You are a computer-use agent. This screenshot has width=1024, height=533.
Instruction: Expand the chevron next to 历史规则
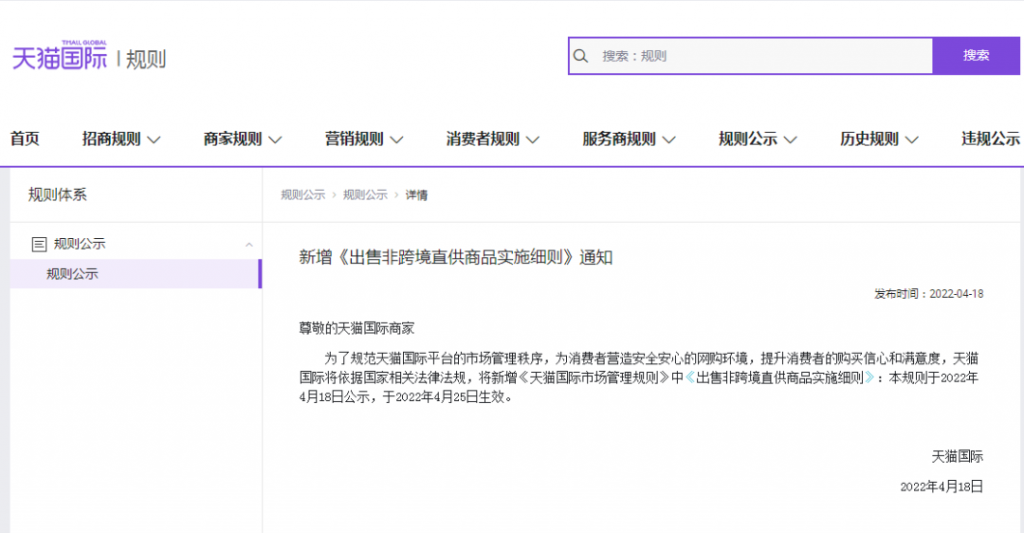(x=912, y=140)
